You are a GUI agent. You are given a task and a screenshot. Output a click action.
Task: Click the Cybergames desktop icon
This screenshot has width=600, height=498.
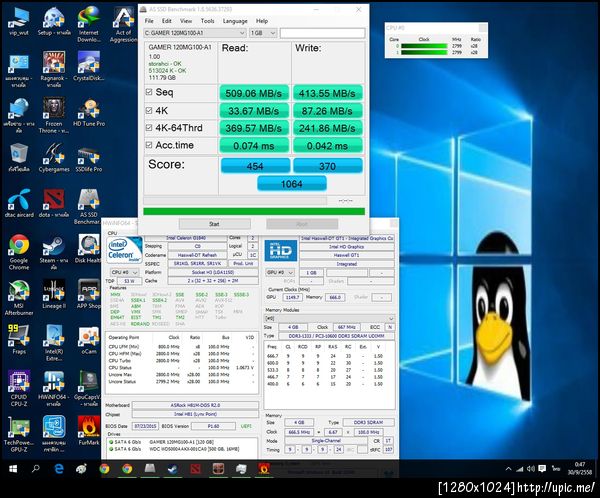click(x=54, y=158)
